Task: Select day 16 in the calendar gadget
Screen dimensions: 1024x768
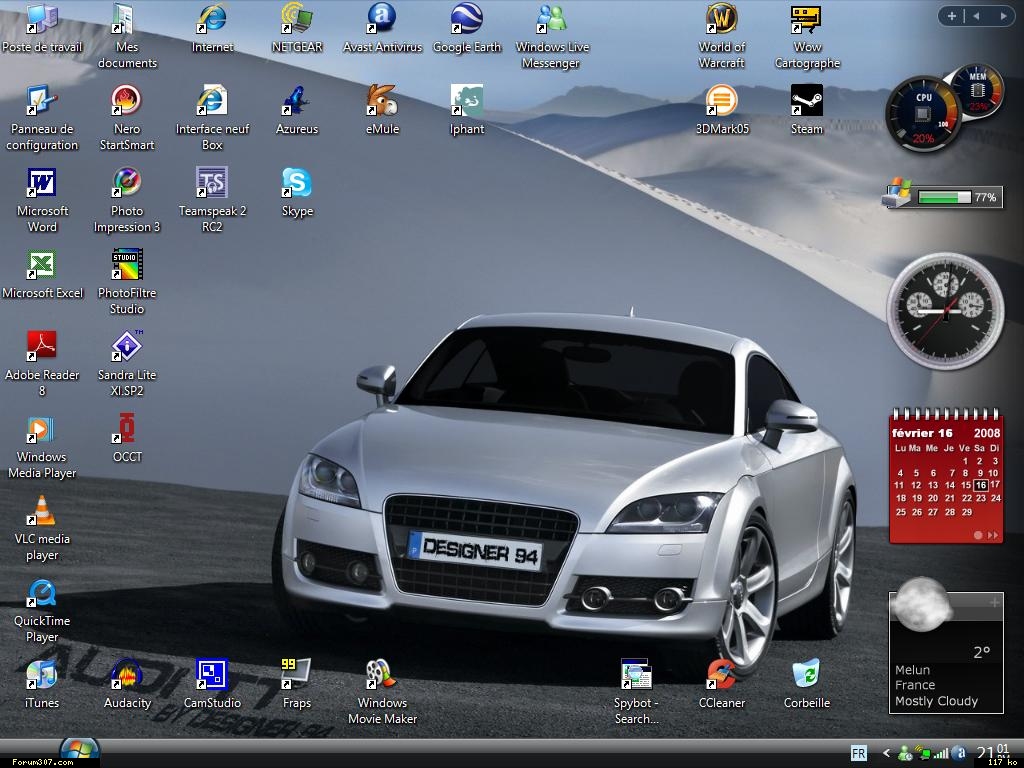Action: (980, 485)
